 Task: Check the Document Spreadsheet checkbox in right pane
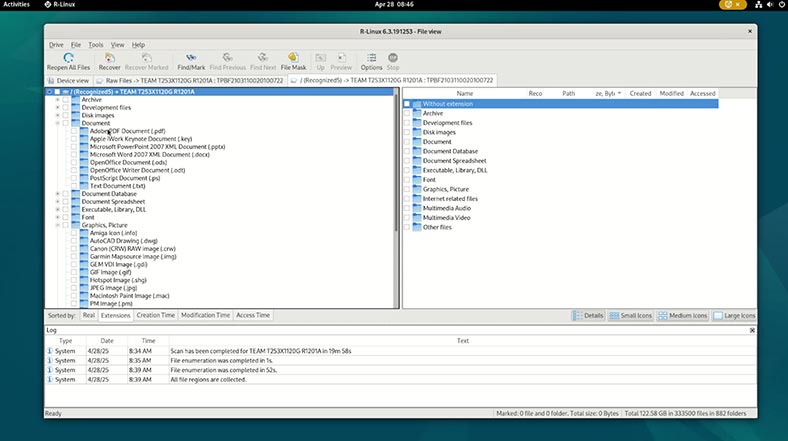(x=407, y=161)
